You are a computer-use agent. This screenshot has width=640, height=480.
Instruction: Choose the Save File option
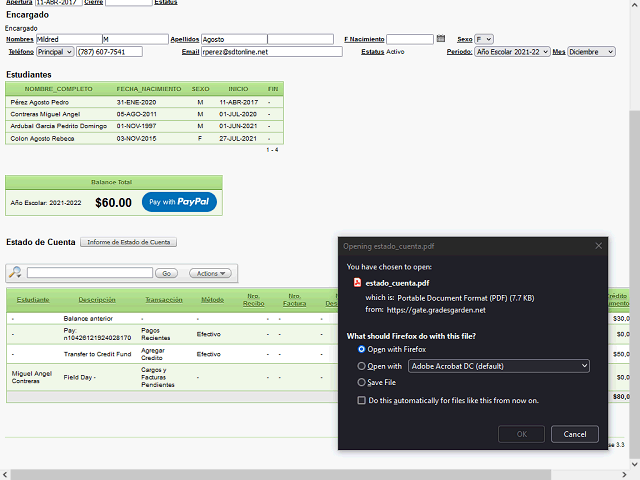click(x=362, y=382)
